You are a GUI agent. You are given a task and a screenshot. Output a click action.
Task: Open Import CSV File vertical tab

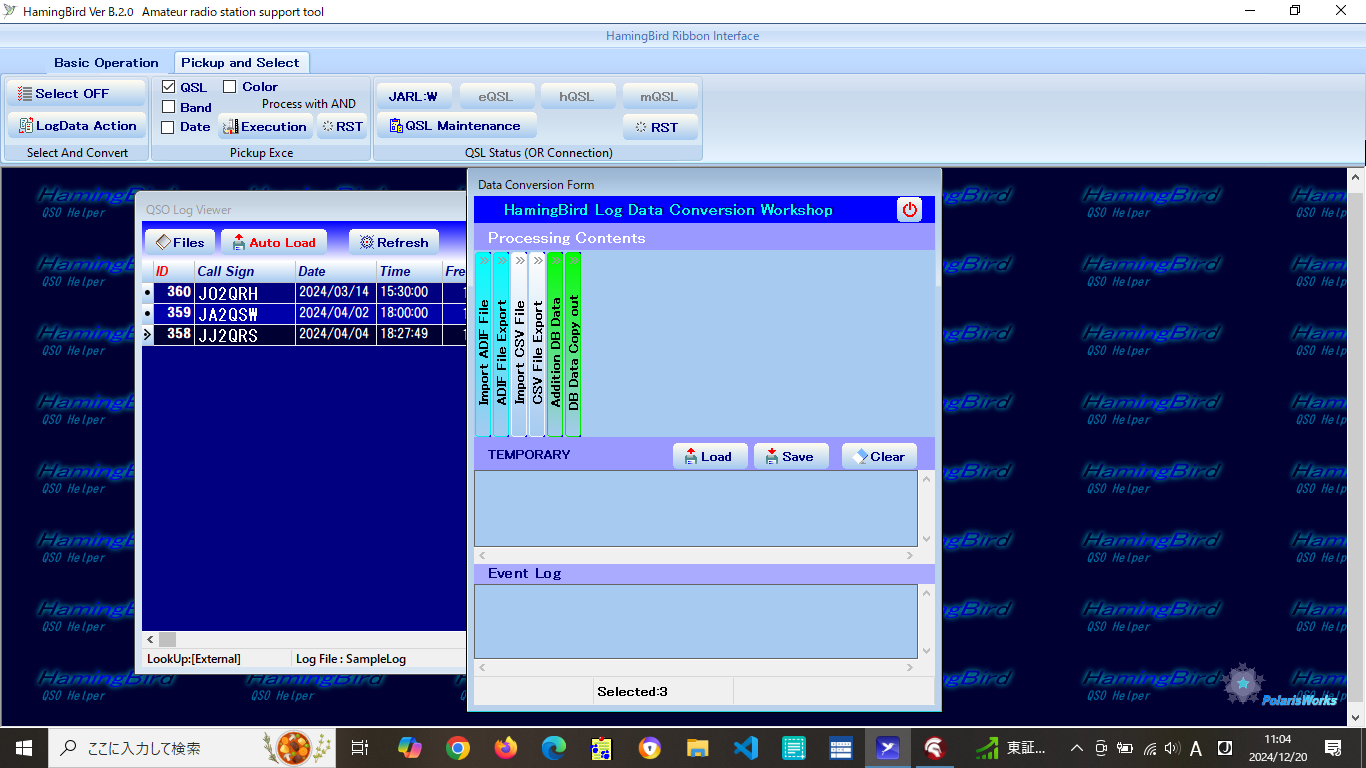(520, 344)
